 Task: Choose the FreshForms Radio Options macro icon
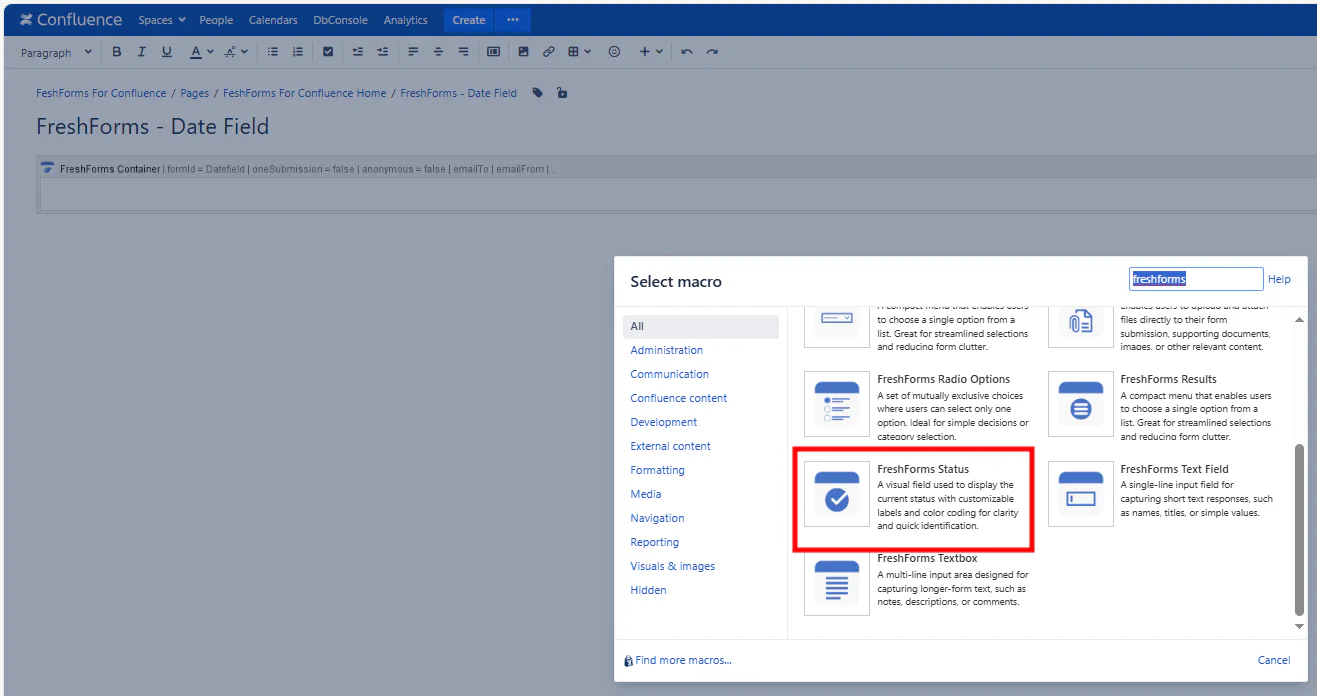coord(837,404)
